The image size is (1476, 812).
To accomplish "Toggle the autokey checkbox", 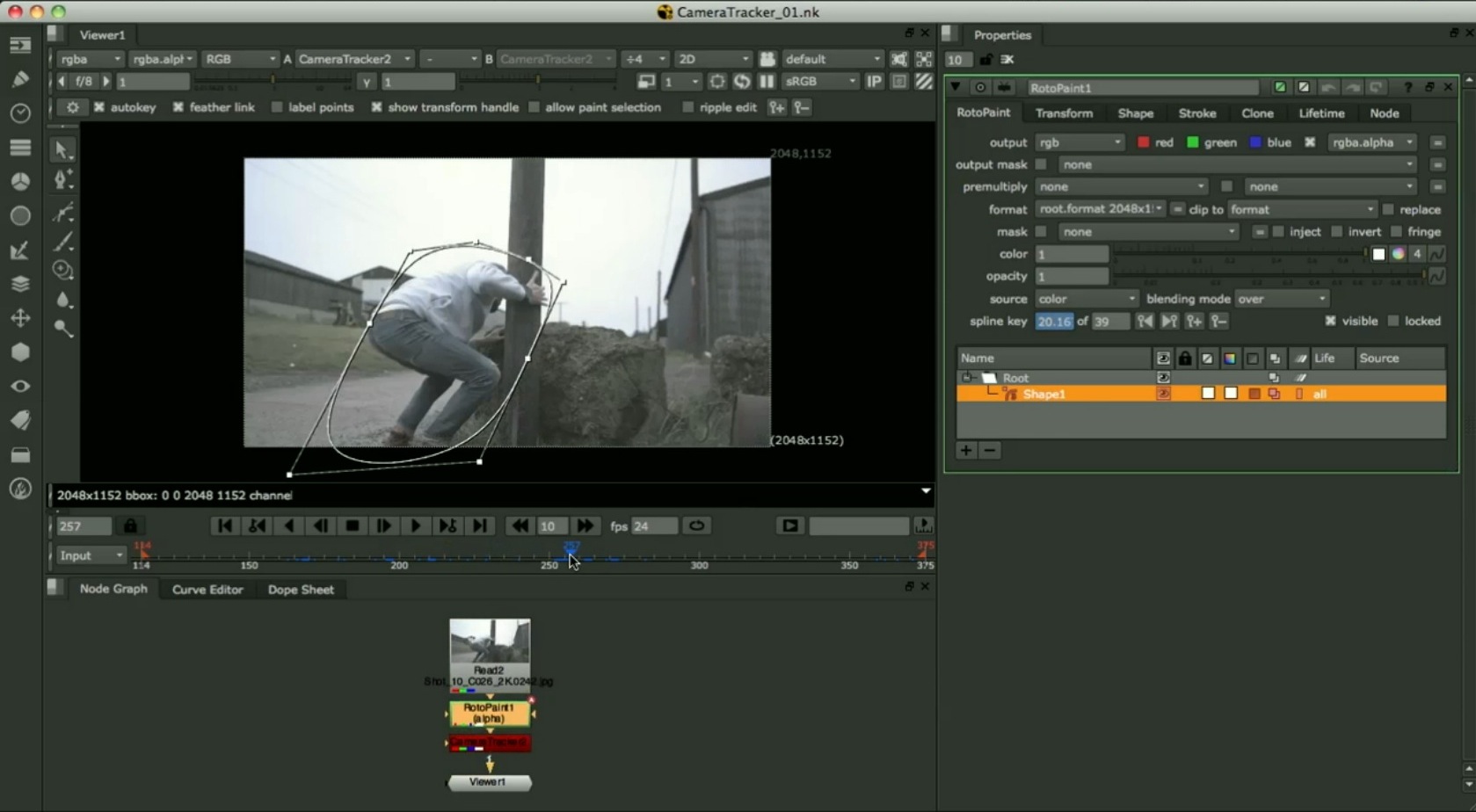I will pos(99,107).
